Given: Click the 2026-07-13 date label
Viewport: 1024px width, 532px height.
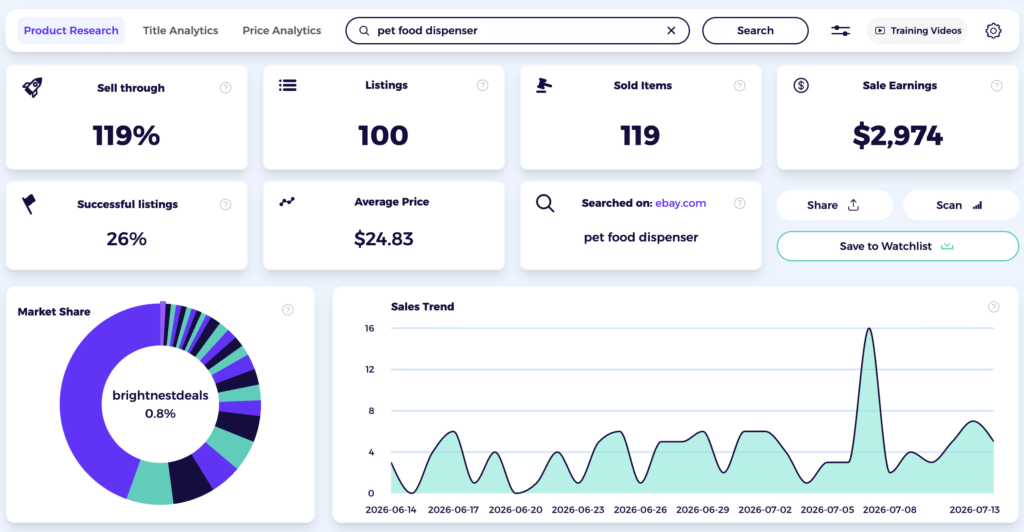Looking at the screenshot, I should [974, 510].
